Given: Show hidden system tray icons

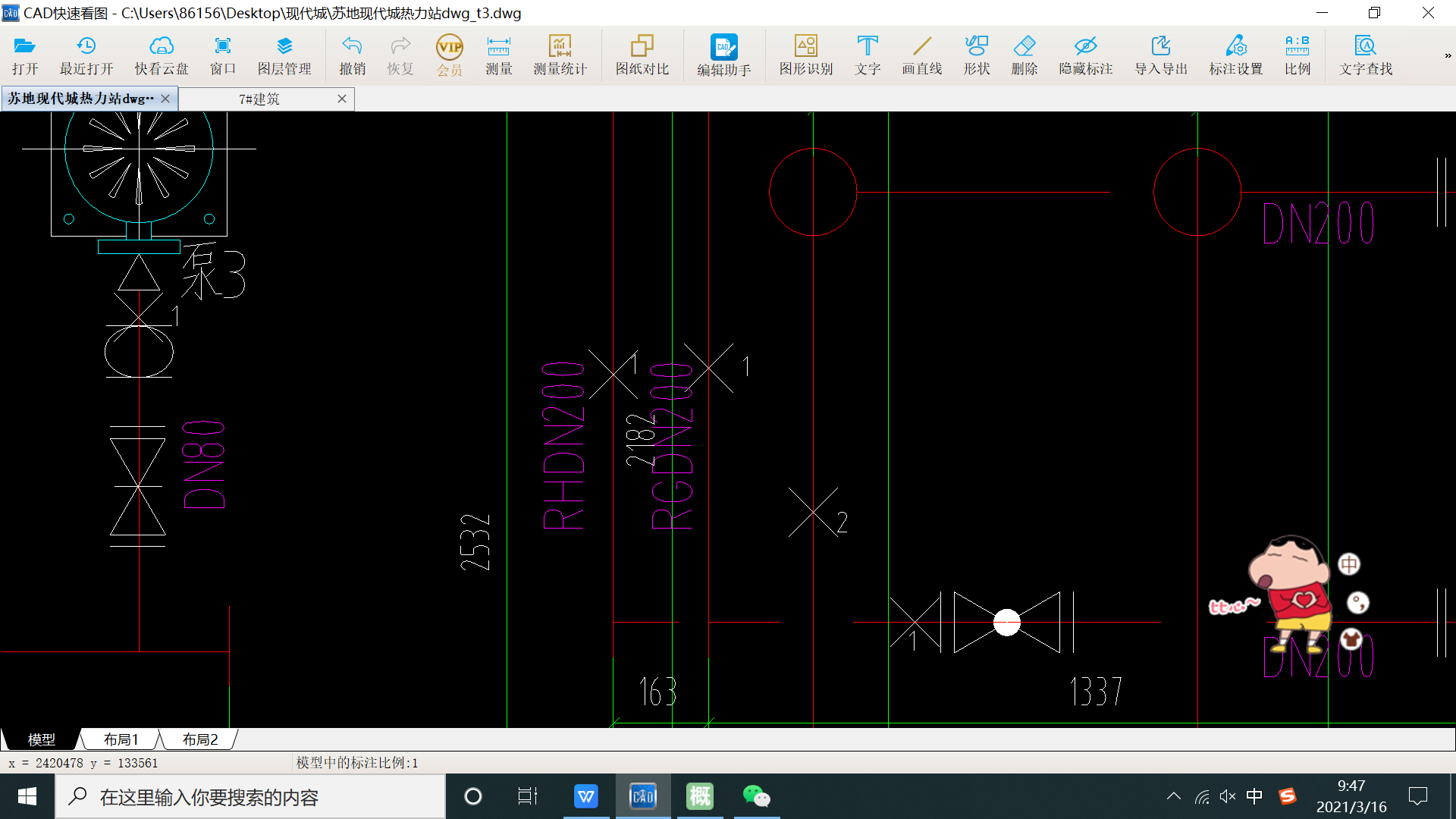Looking at the screenshot, I should (1174, 796).
